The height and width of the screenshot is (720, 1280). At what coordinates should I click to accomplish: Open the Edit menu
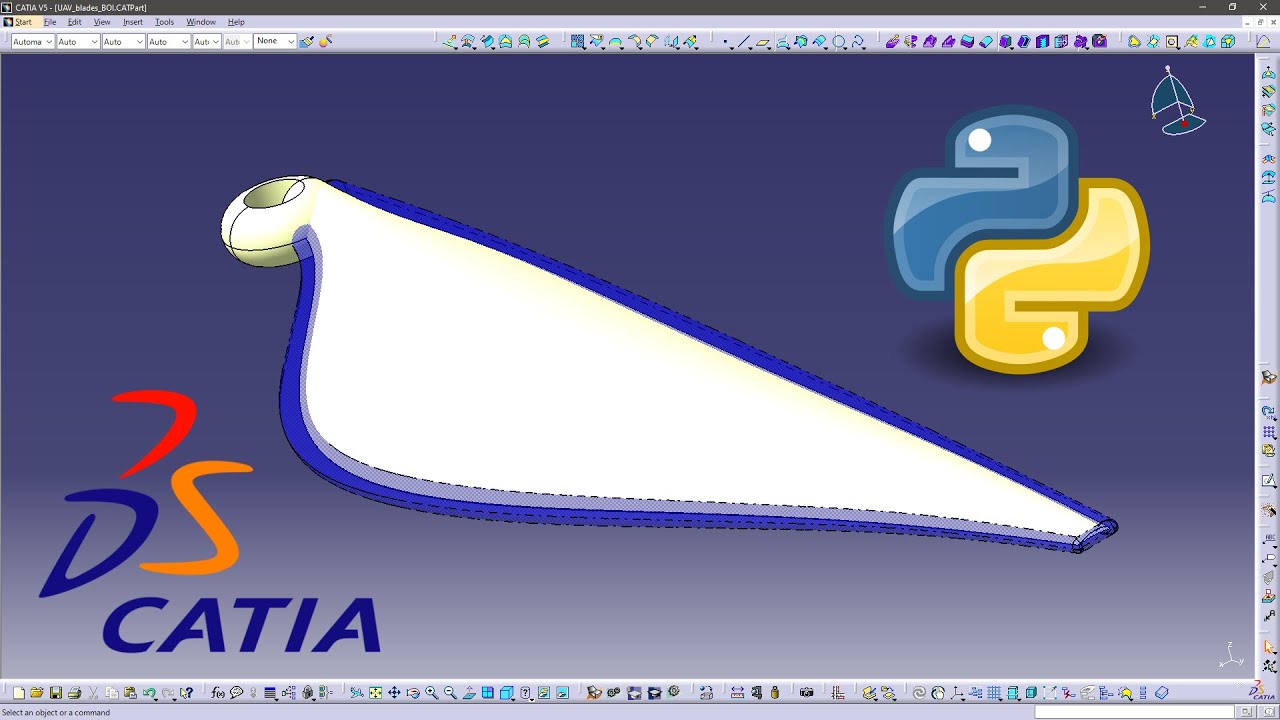click(x=75, y=22)
